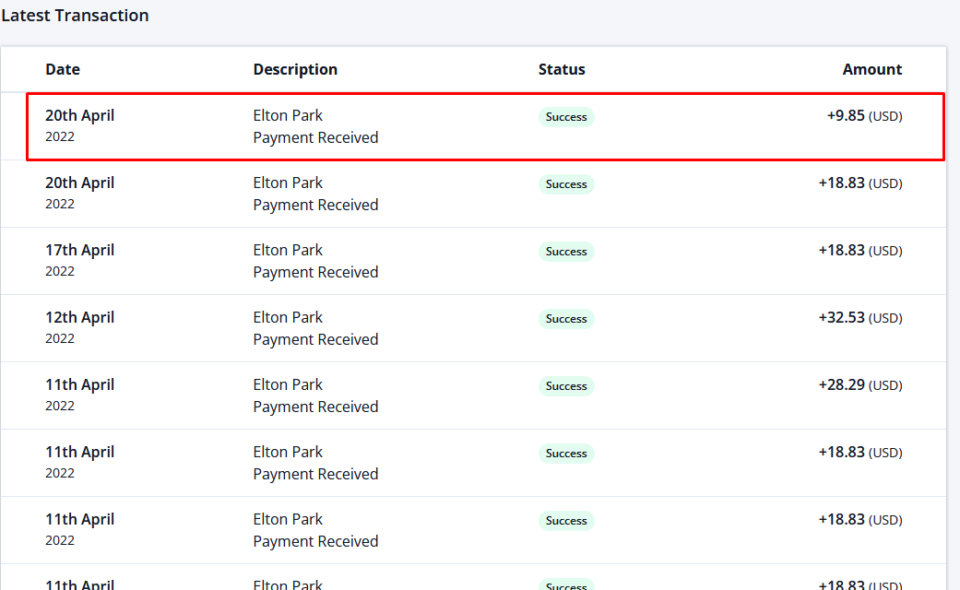Open Elton Park in the +28.29 transaction

[x=288, y=384]
